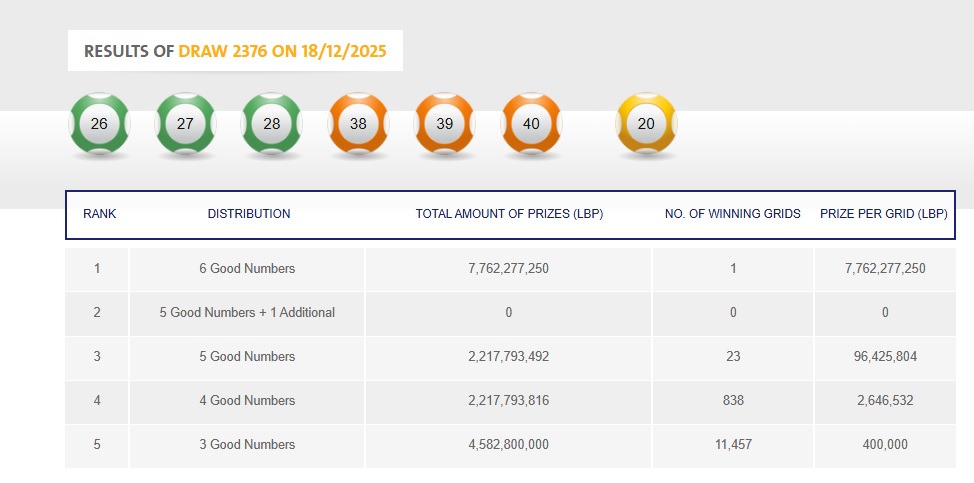This screenshot has width=974, height=483.
Task: Click the green ball numbered 28
Action: point(271,125)
